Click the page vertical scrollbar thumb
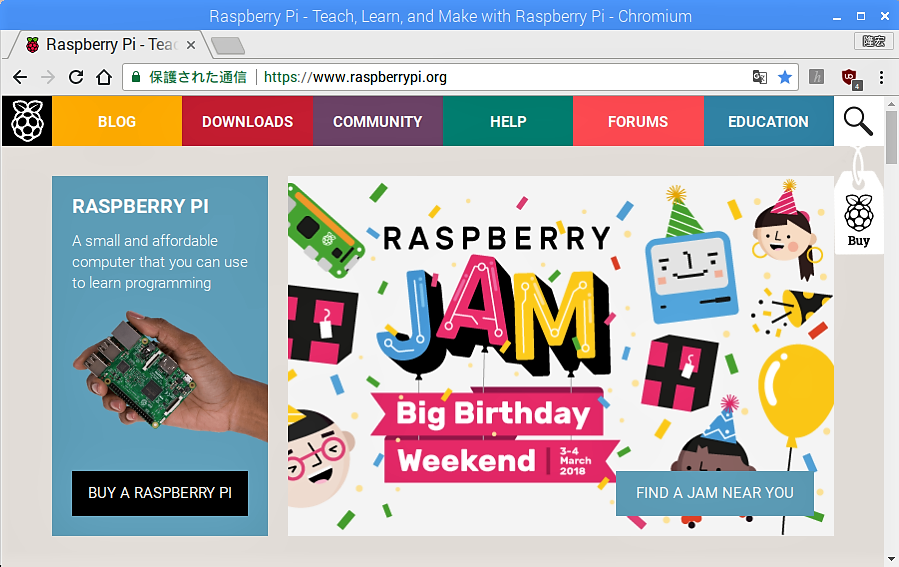899x567 pixels. (x=891, y=138)
